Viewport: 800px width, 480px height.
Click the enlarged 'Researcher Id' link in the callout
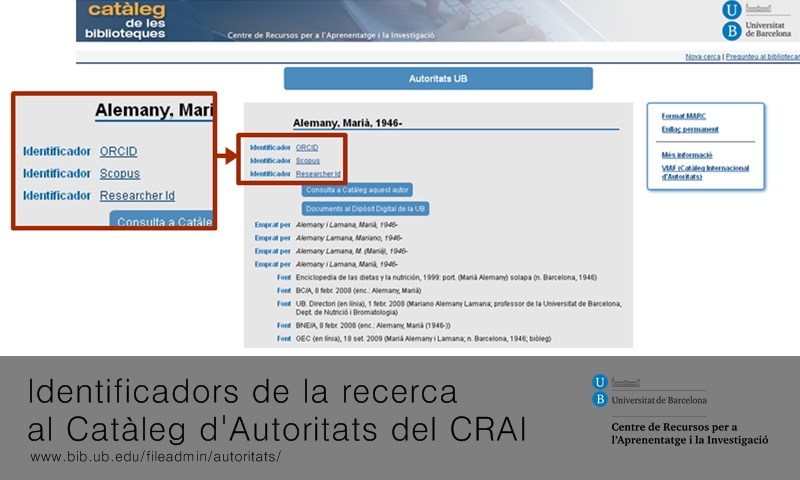(137, 195)
